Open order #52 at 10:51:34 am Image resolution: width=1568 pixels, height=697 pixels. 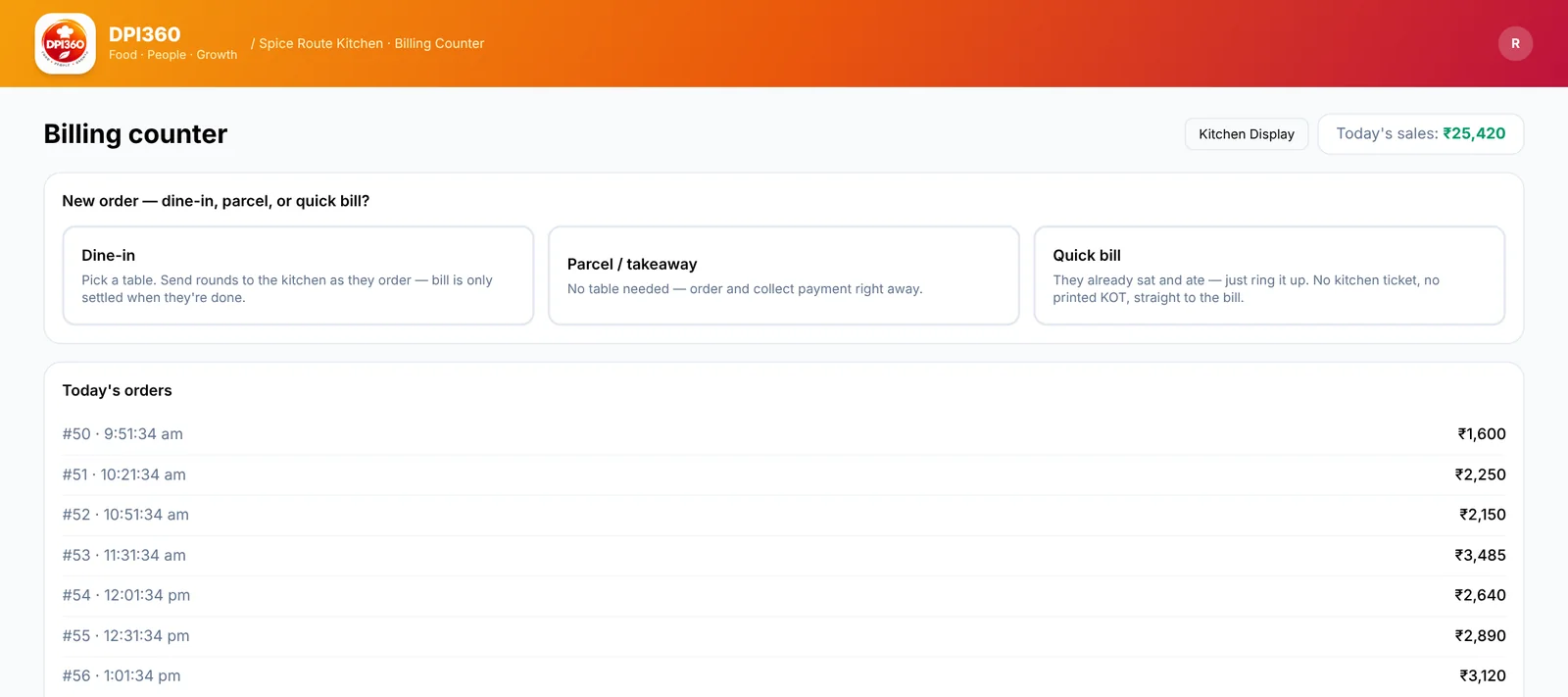tap(784, 515)
